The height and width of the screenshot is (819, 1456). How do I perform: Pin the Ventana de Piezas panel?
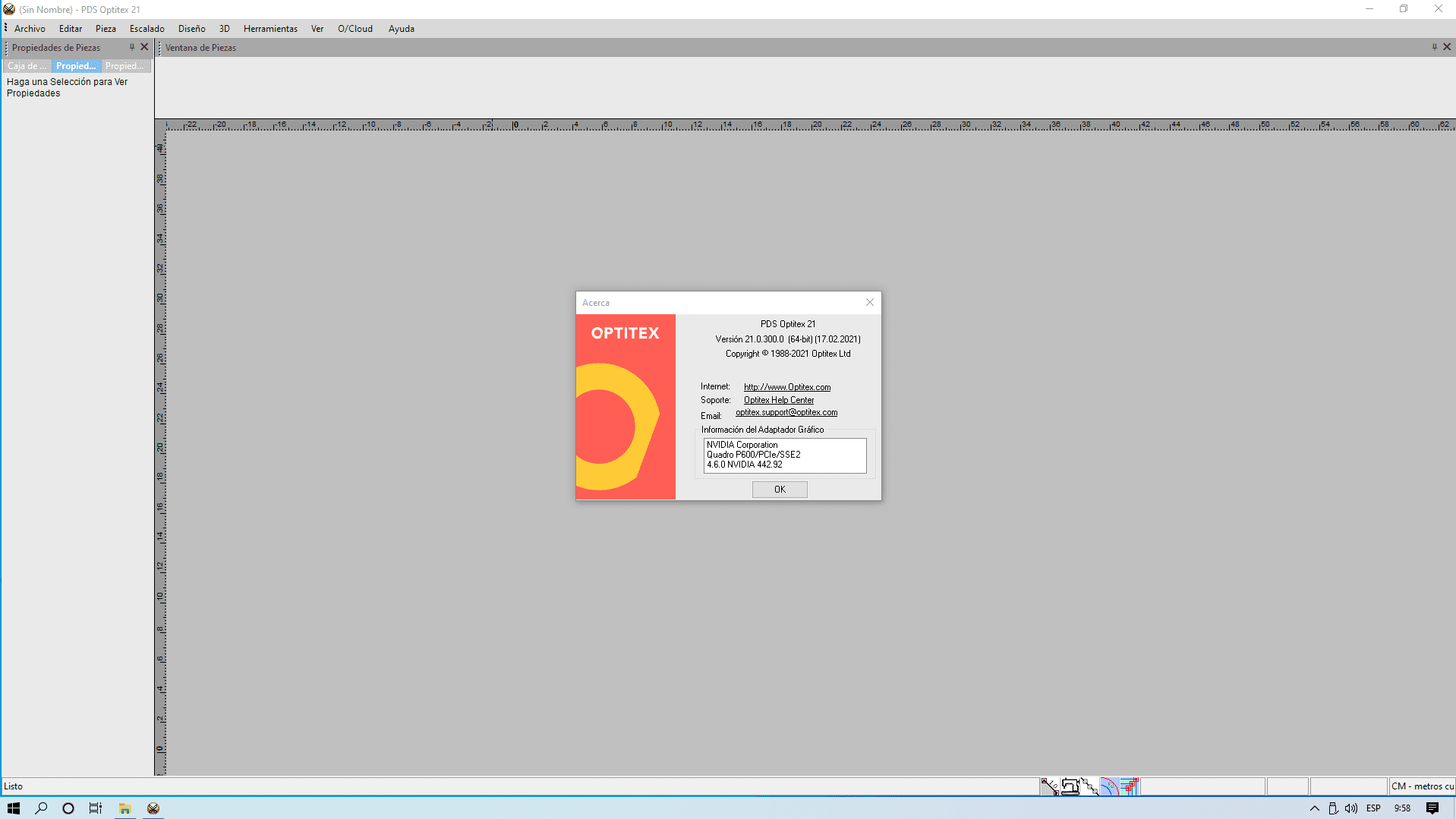(x=1434, y=47)
